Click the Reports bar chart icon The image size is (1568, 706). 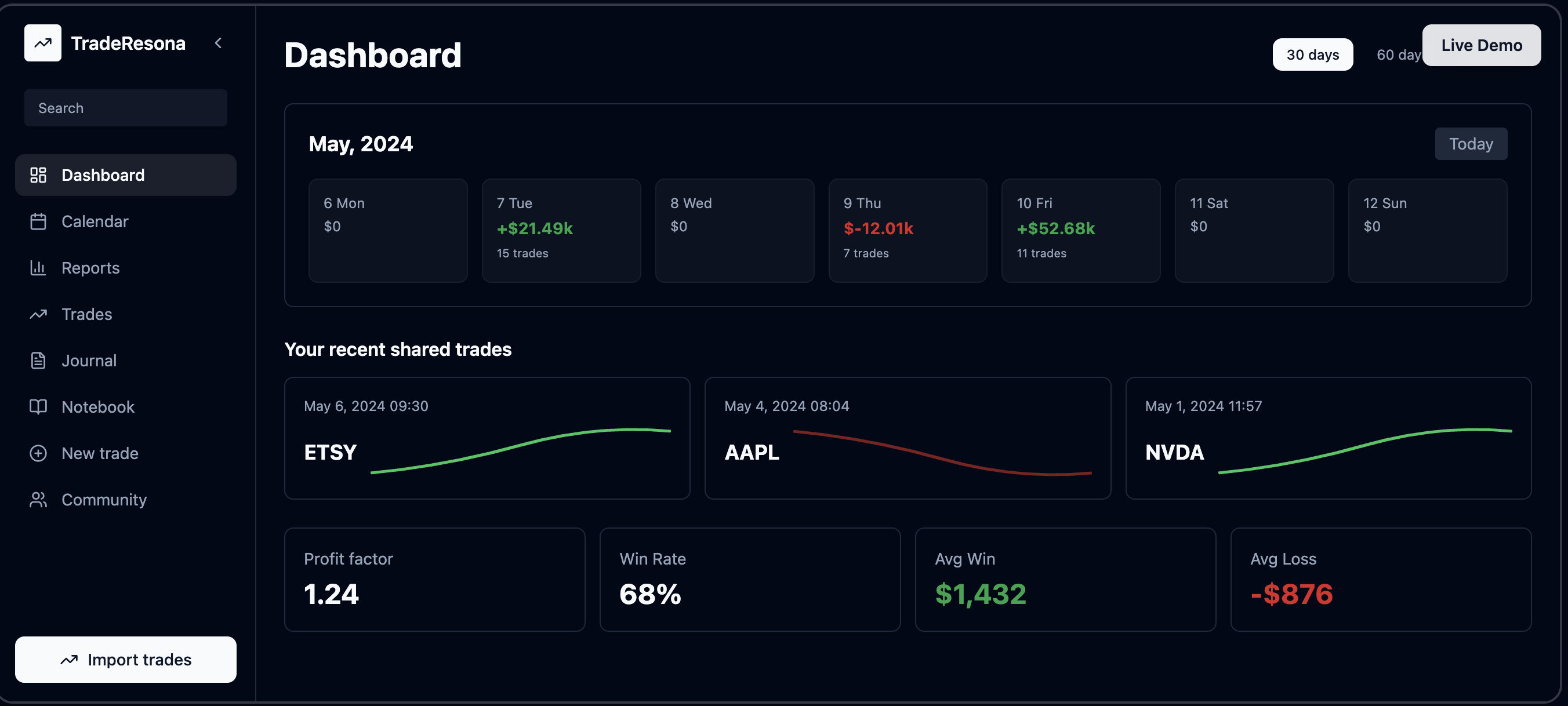point(38,268)
